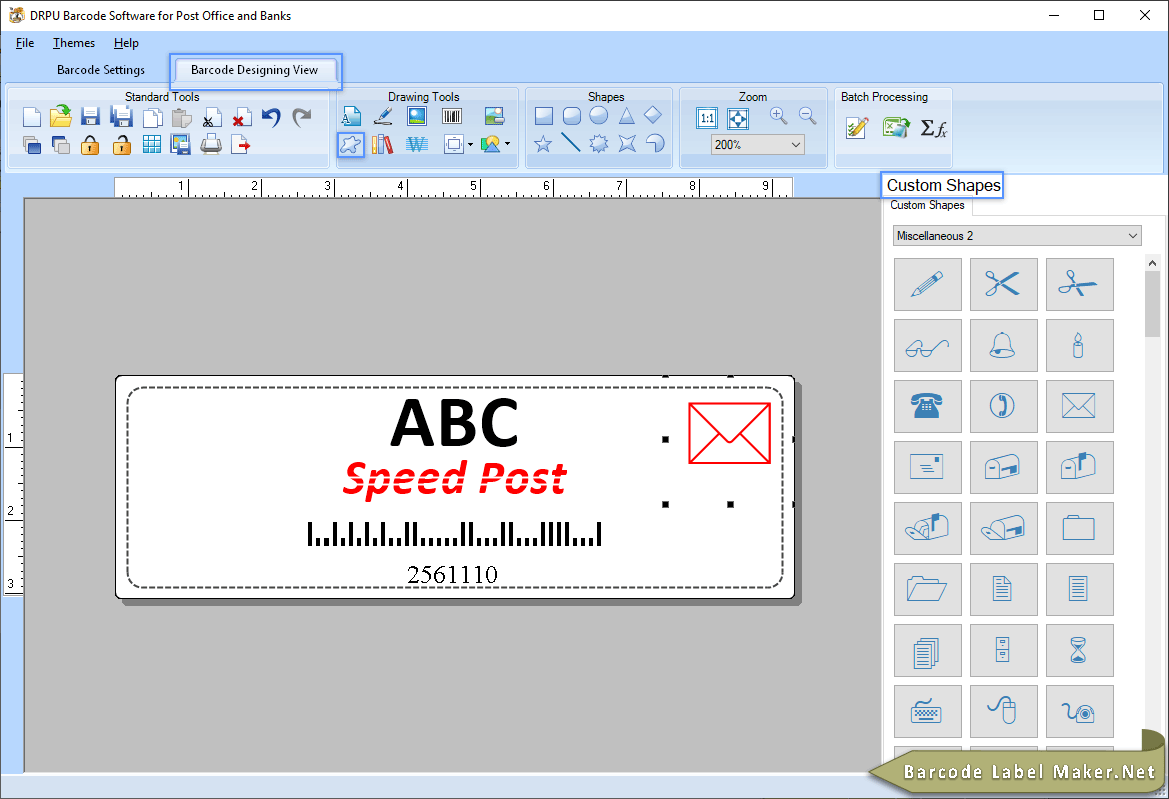Delete the selected object with red X
Image resolution: width=1169 pixels, height=799 pixels.
241,118
